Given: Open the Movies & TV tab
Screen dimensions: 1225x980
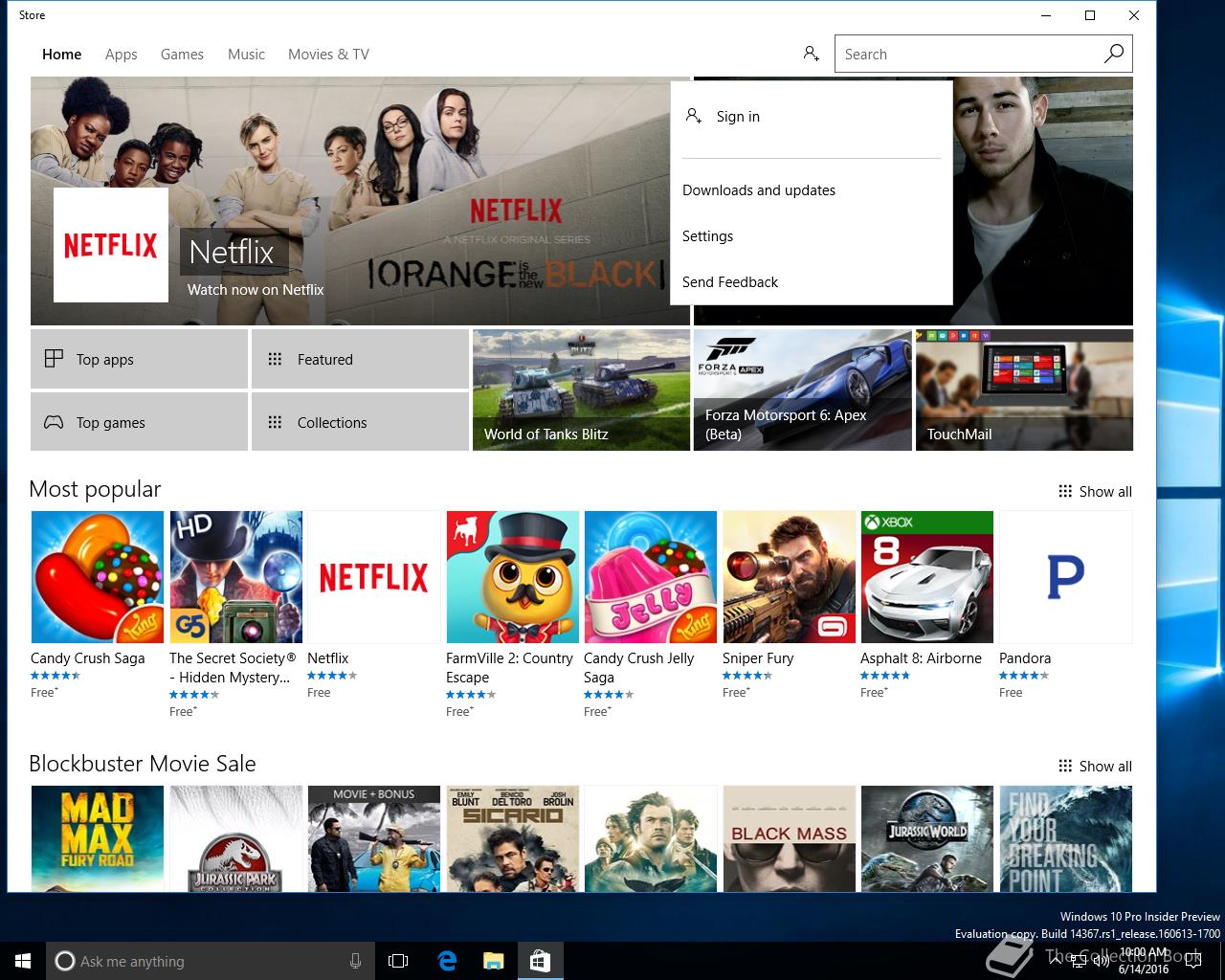Looking at the screenshot, I should 328,54.
